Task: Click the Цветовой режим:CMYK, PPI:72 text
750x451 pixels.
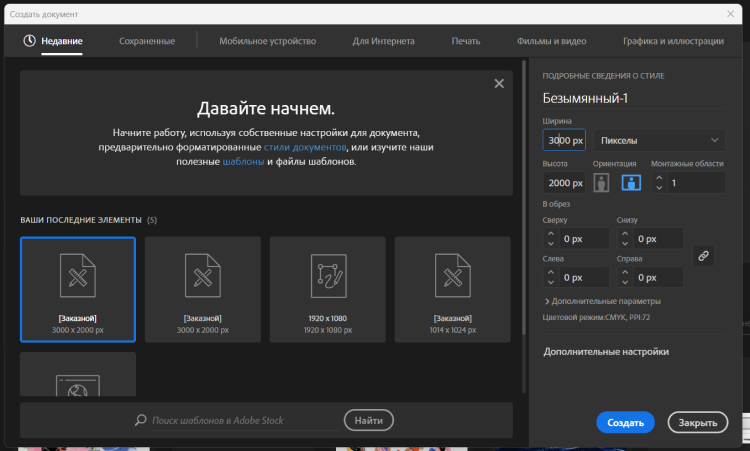Action: 596,317
